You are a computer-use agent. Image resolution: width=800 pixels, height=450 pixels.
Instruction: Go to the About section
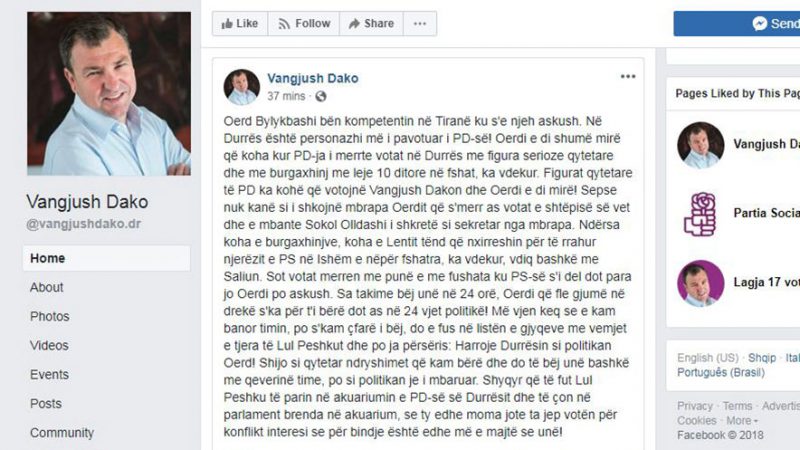pos(46,287)
